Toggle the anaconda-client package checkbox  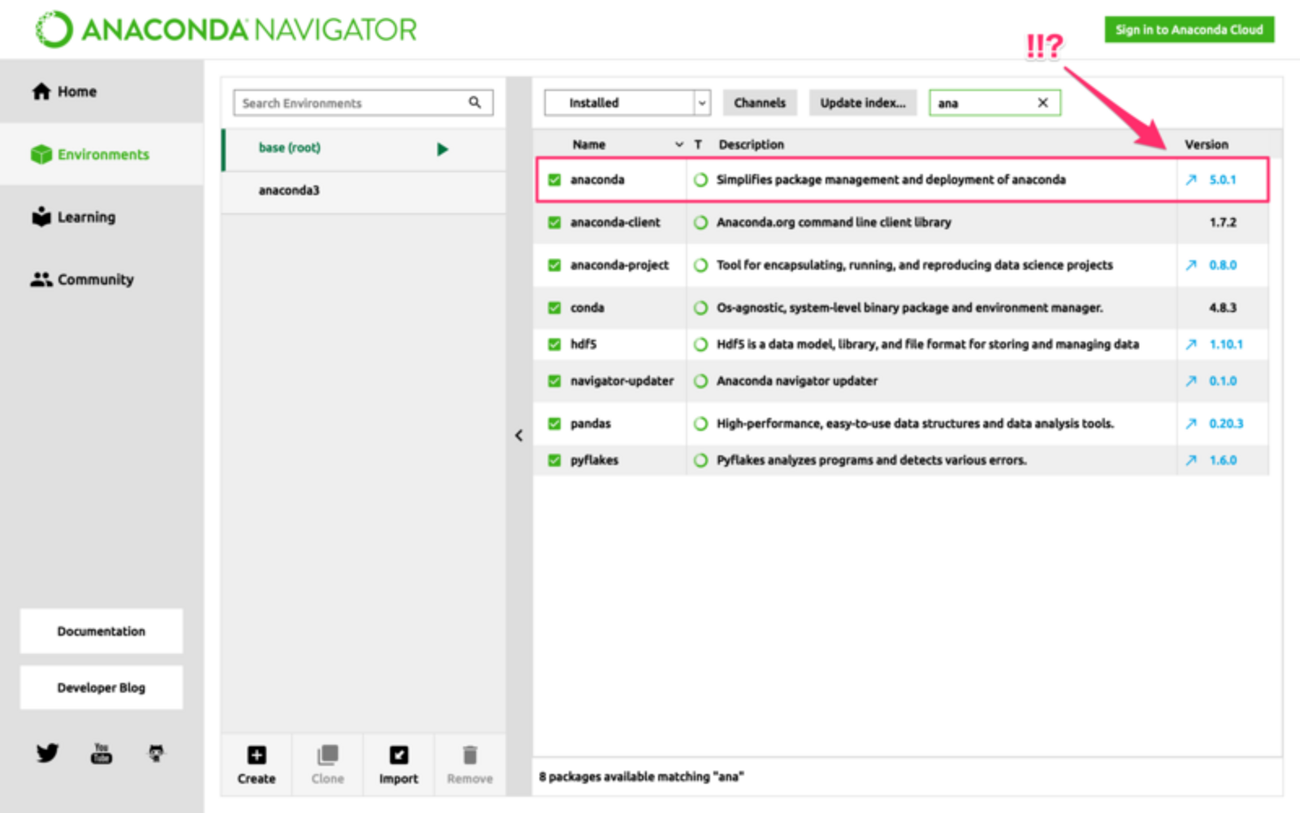(x=554, y=222)
